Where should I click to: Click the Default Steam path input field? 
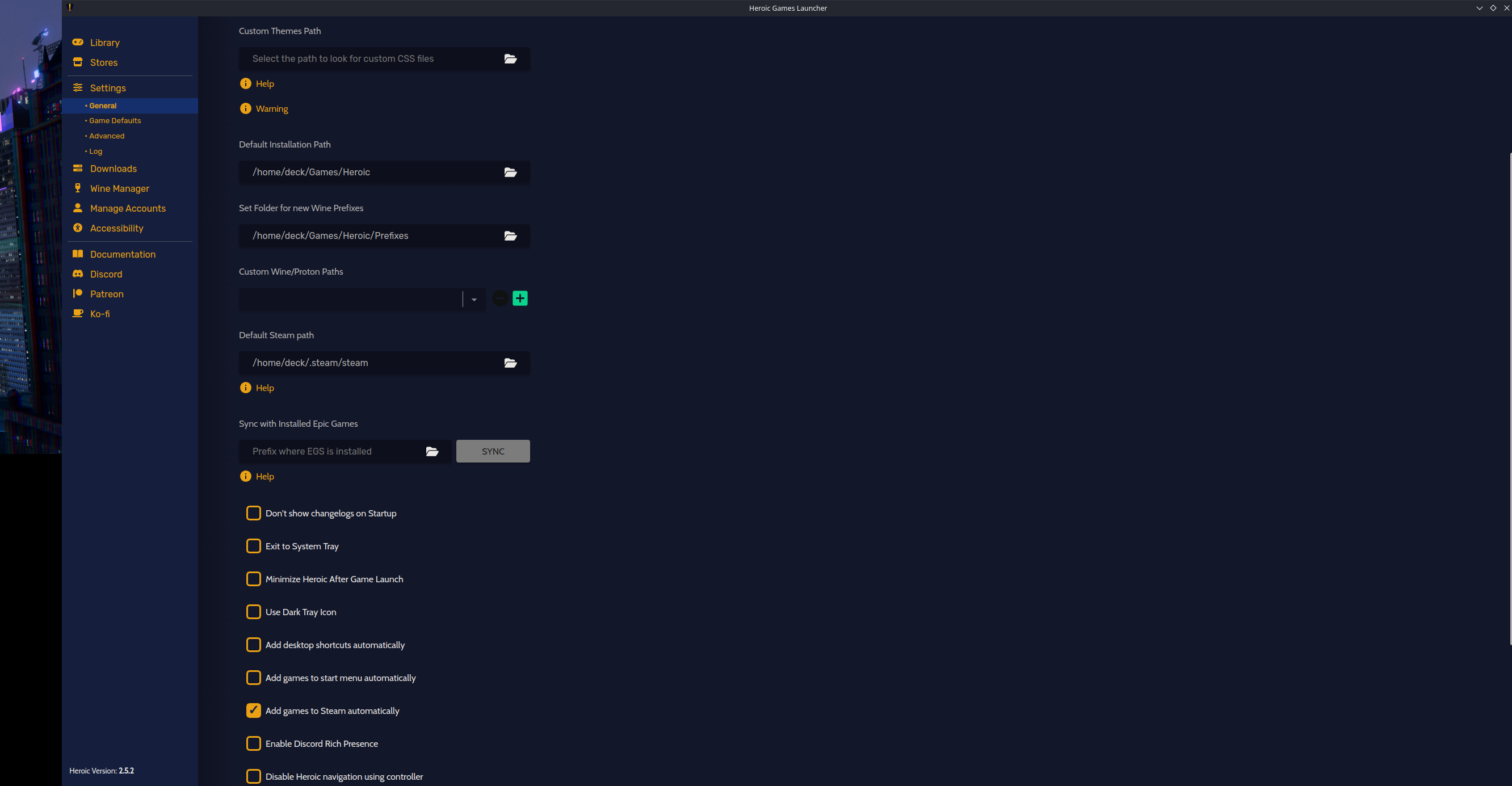point(373,362)
